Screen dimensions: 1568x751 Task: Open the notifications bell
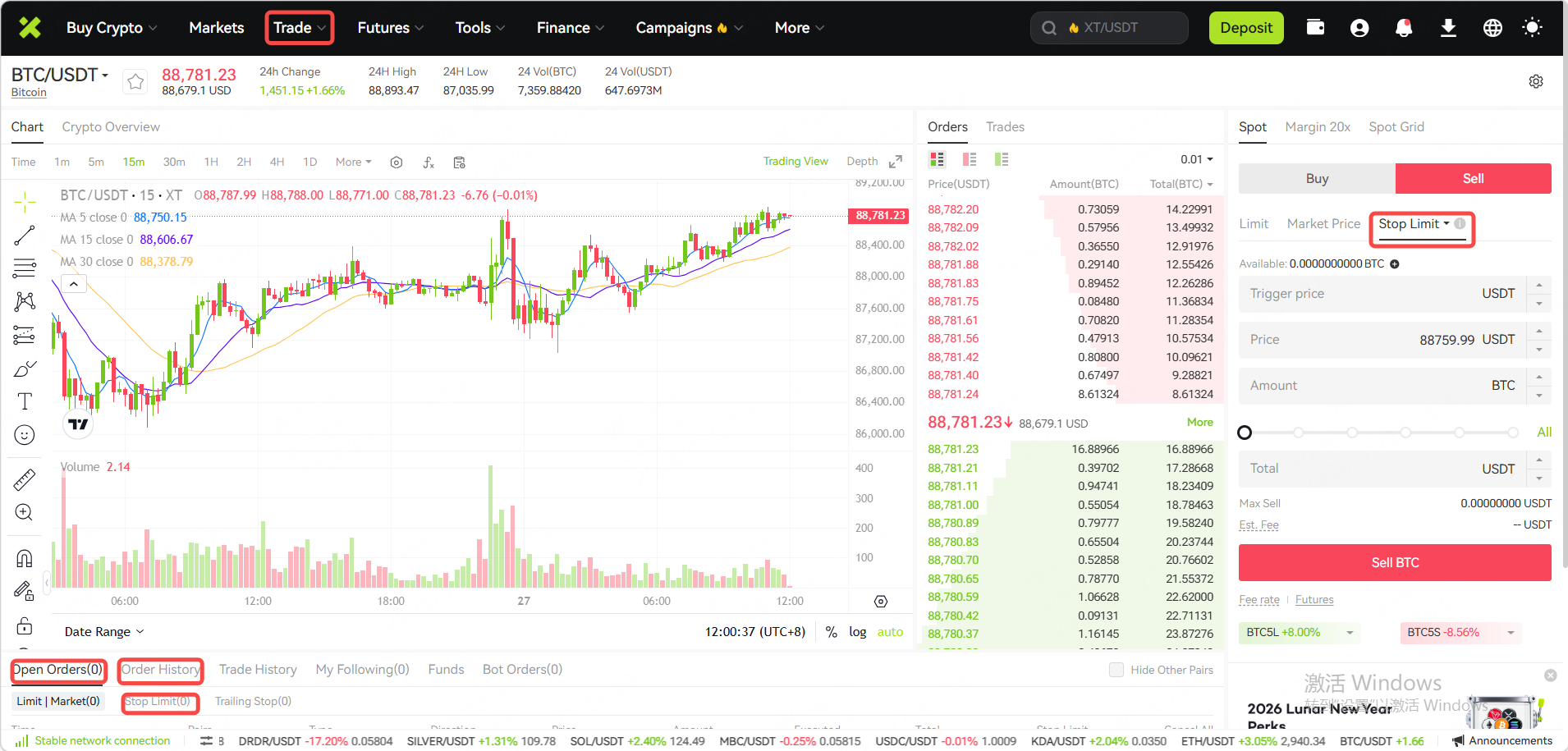pyautogui.click(x=1404, y=28)
